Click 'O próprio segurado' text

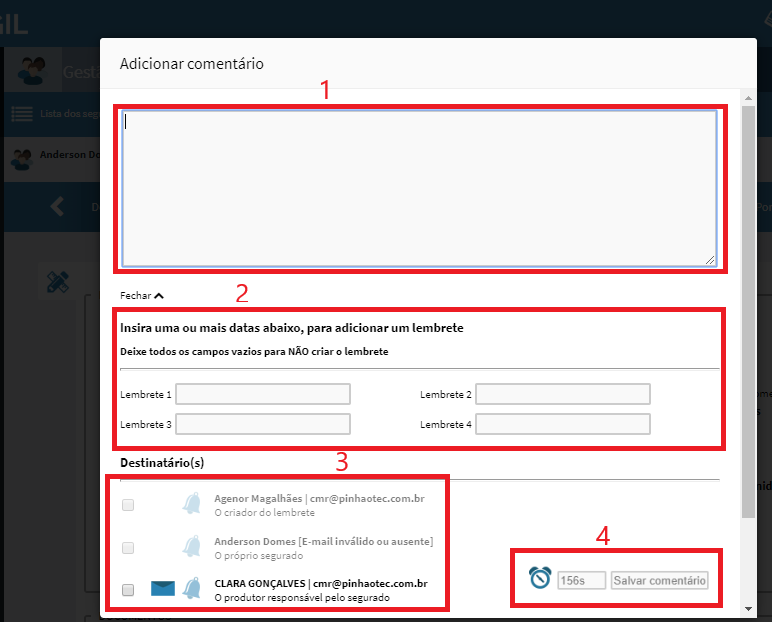[258, 556]
